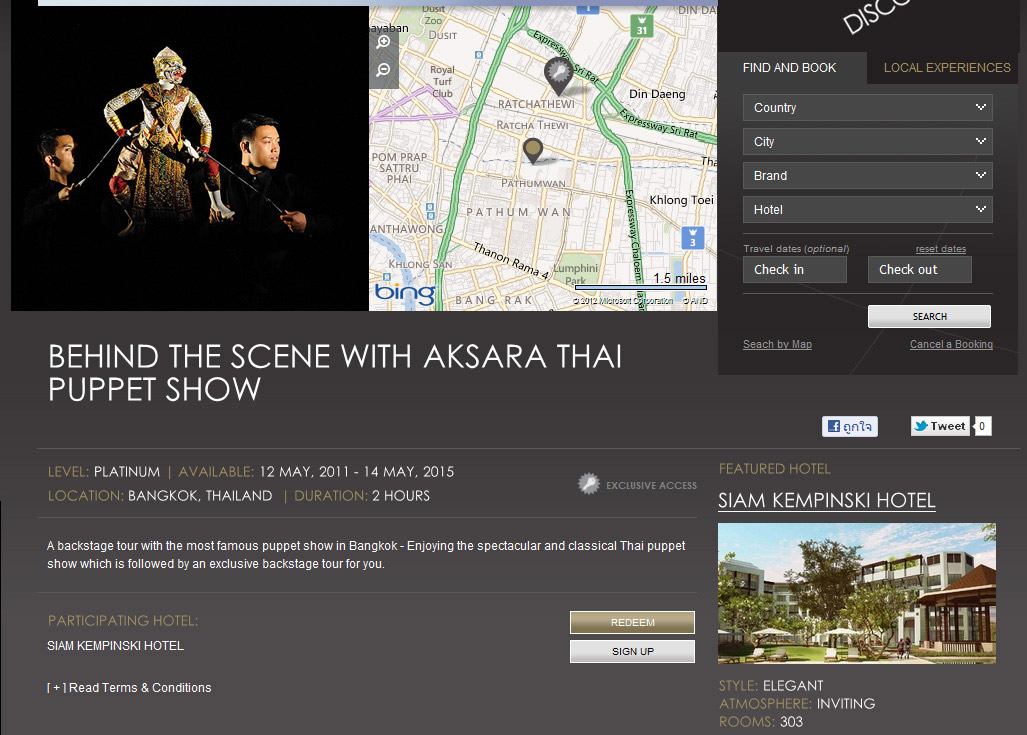
Task: Open the City dropdown
Action: pos(867,141)
